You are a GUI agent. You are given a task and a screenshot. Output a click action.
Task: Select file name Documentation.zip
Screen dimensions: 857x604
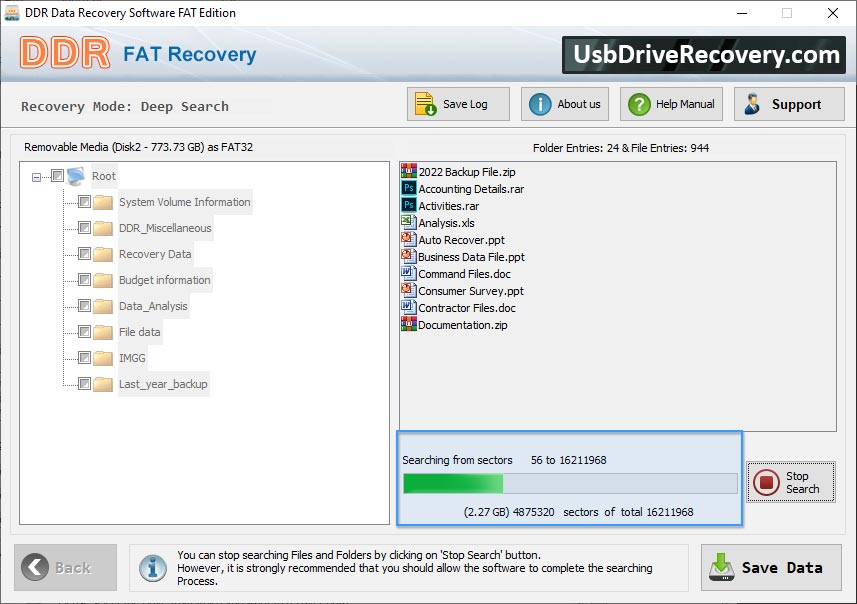click(x=462, y=325)
